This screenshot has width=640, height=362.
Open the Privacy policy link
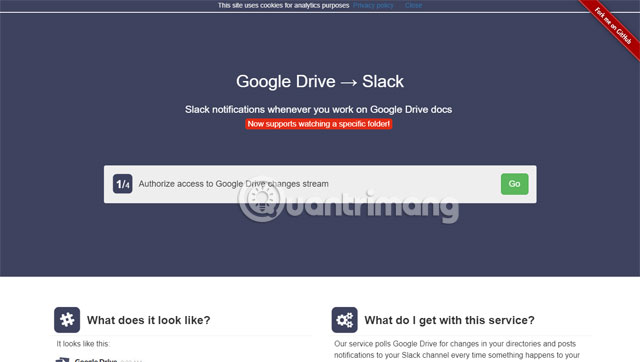point(373,5)
